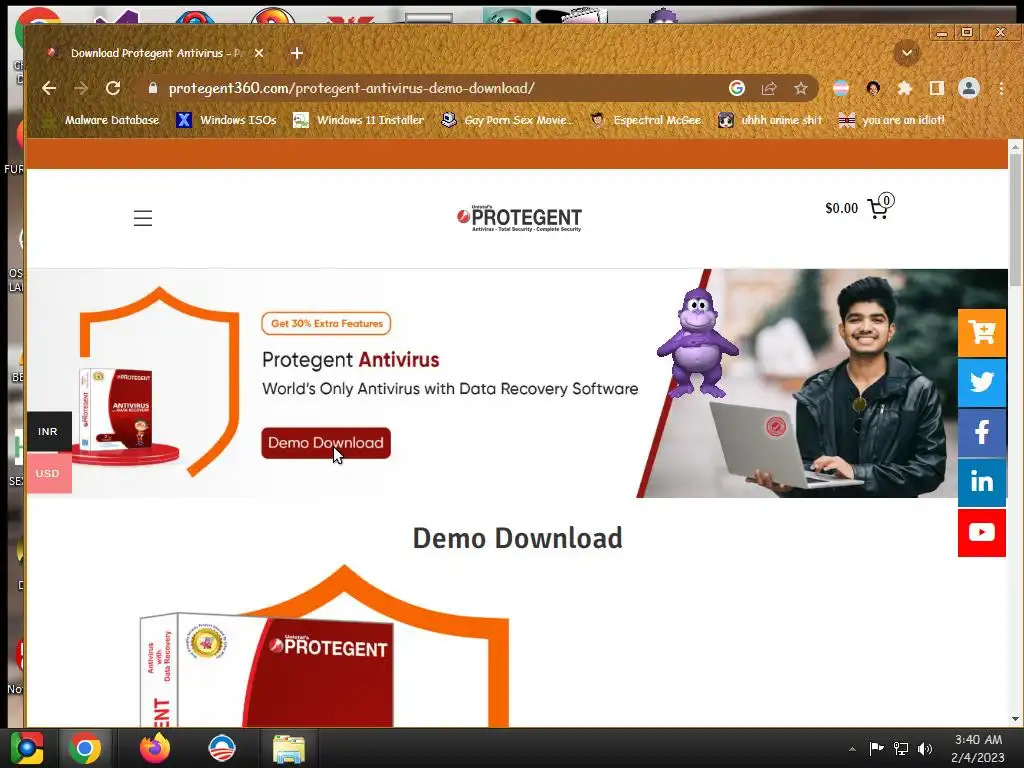Screen dimensions: 1024x768
Task: Click the volume speaker tray icon
Action: pyautogui.click(x=925, y=748)
